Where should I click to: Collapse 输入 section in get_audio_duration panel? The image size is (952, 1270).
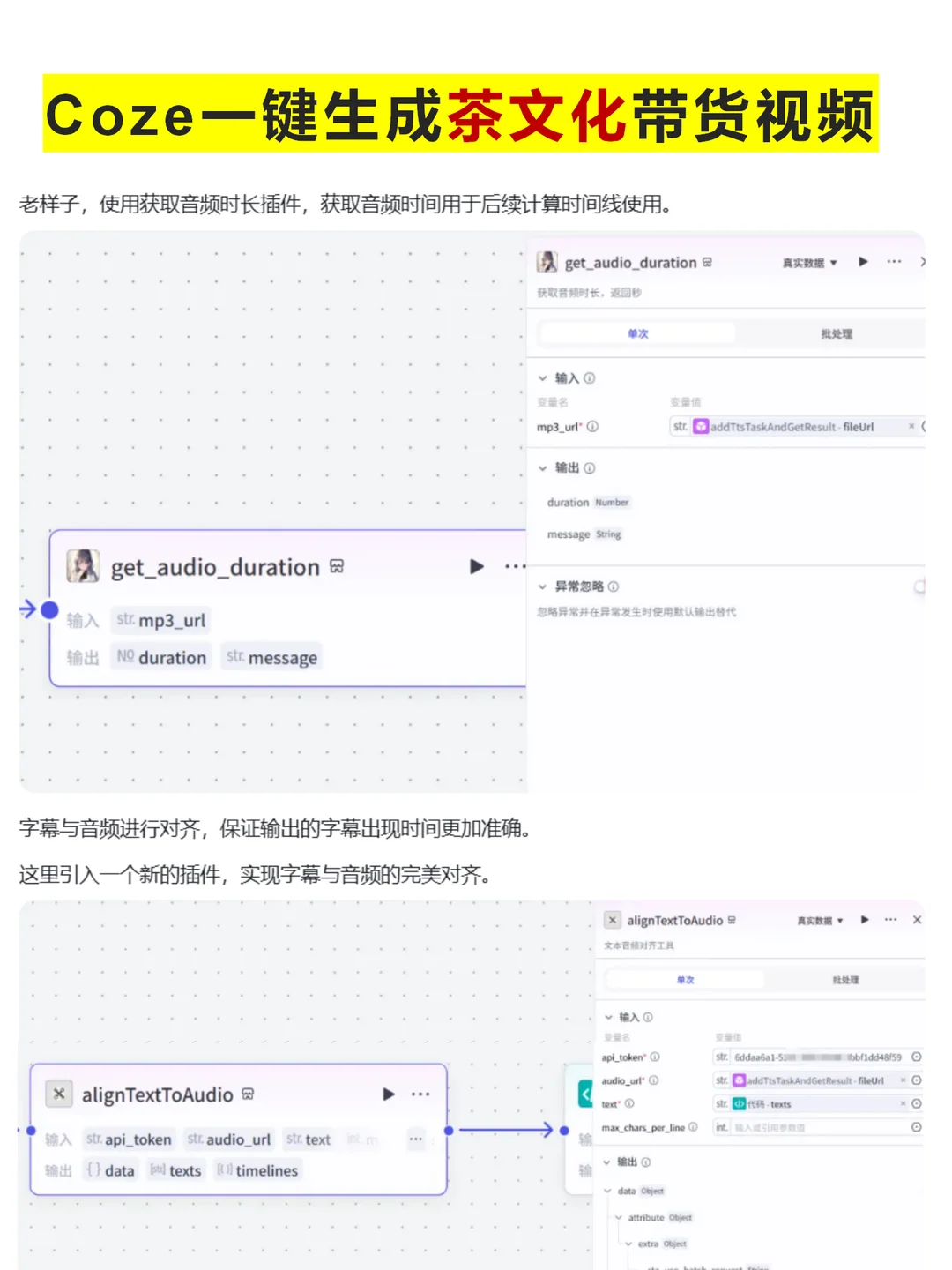543,378
